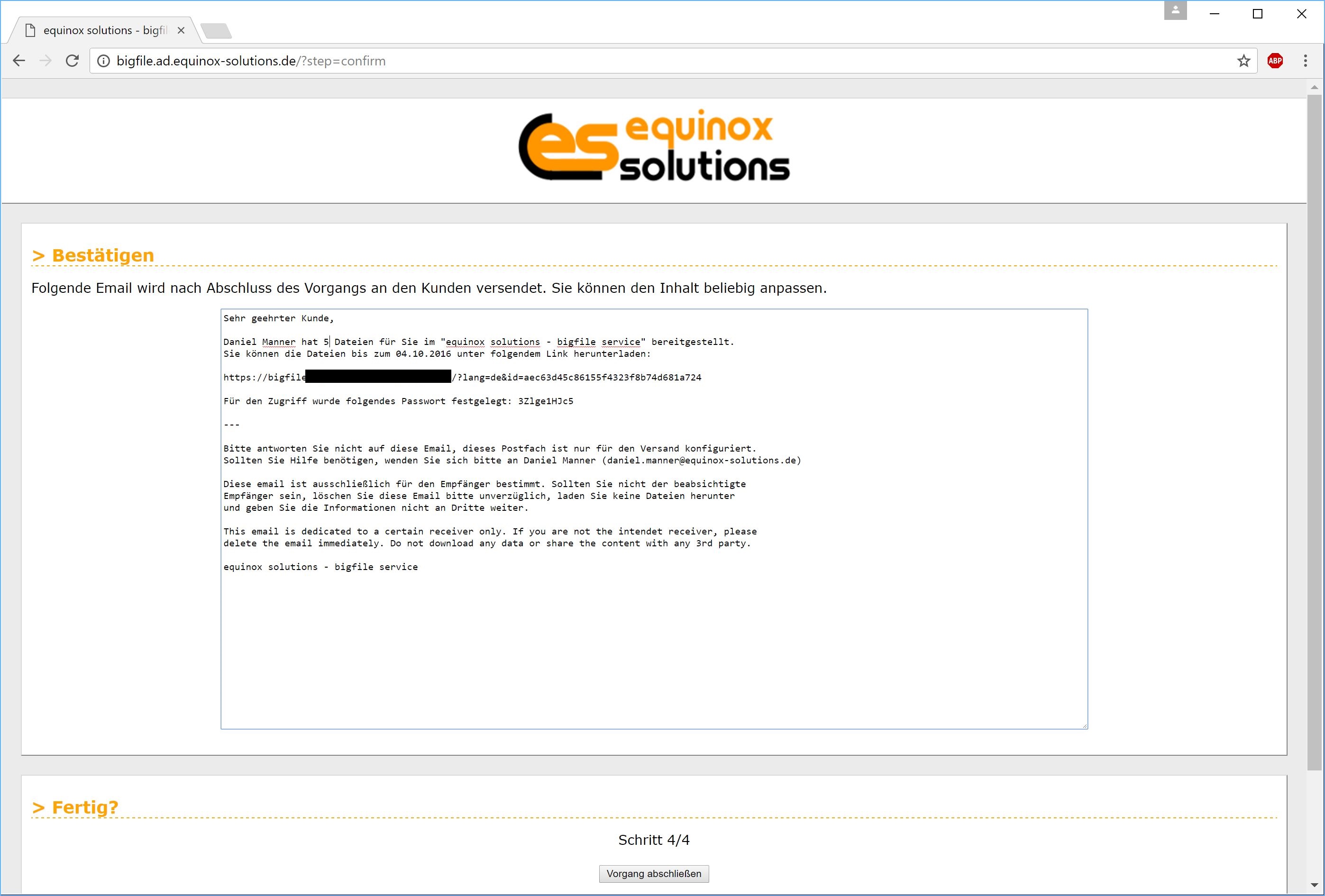
Task: Click the vertical scrollbar thumb
Action: tap(1314, 432)
